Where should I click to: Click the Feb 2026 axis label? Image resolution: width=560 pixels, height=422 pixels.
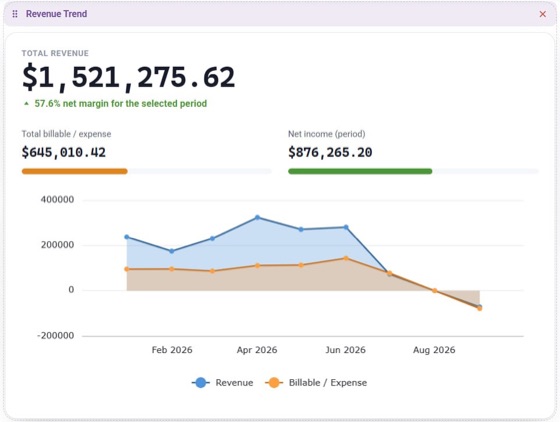pos(172,350)
